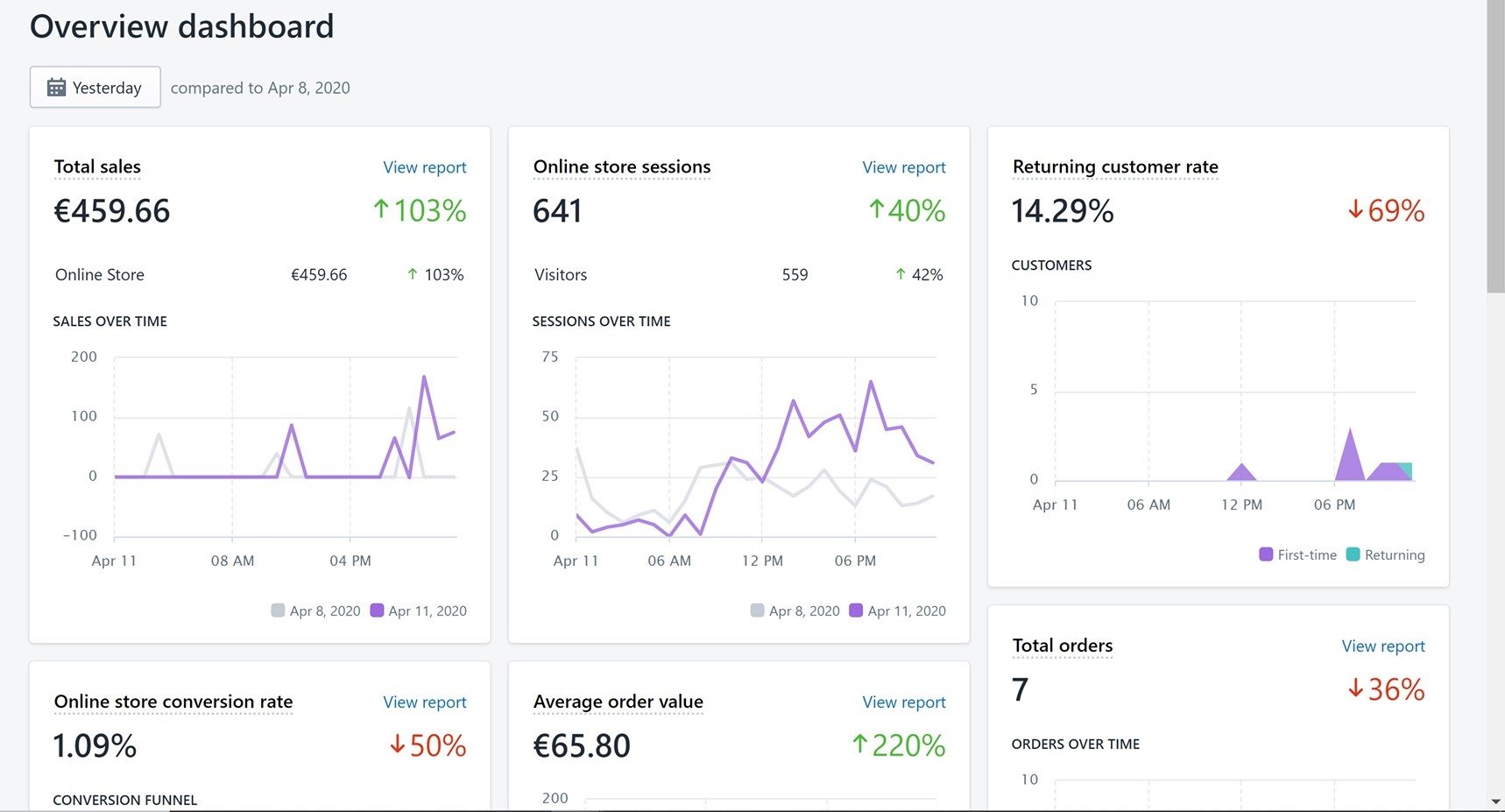This screenshot has width=1505, height=812.
Task: Click the green up arrow beside 103% total sales
Action: [381, 210]
